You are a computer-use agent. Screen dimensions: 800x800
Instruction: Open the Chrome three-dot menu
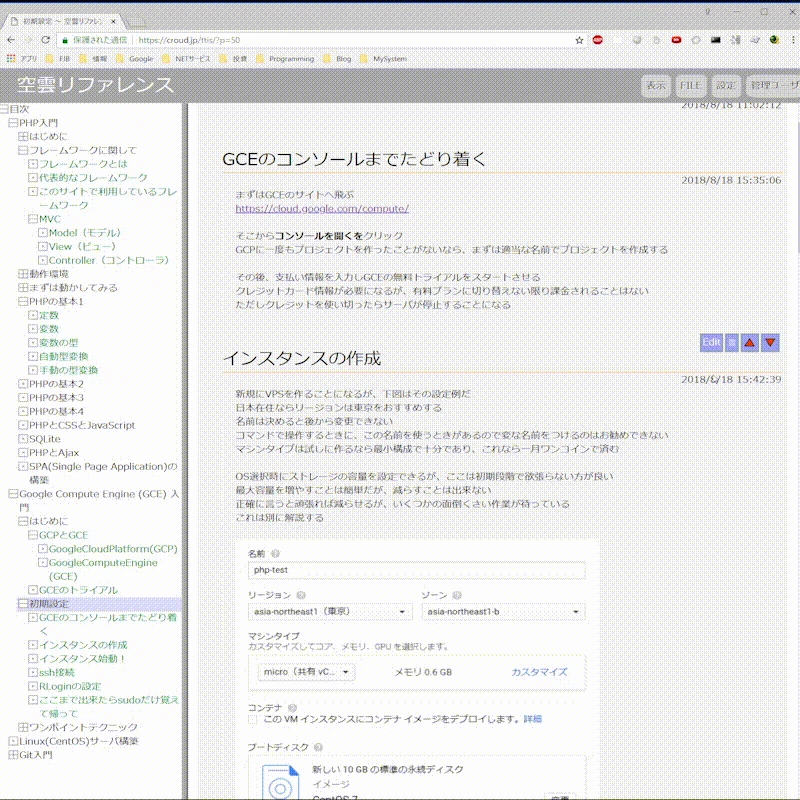point(793,40)
